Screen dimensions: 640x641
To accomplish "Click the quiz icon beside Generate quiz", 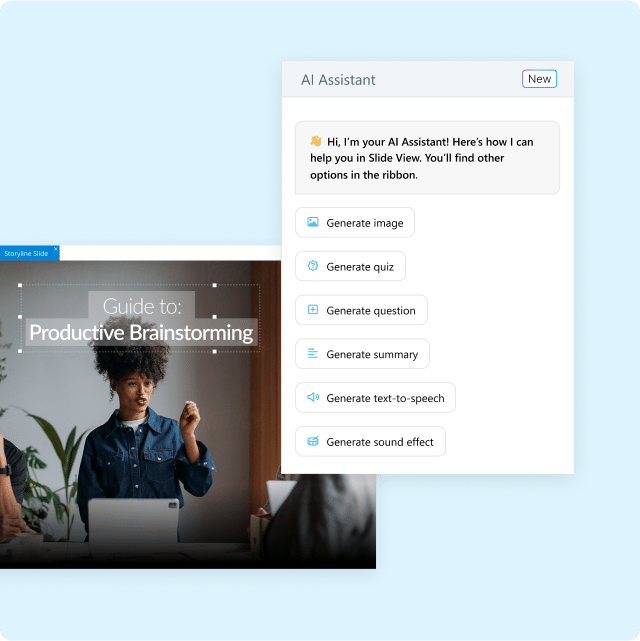I will click(x=313, y=266).
